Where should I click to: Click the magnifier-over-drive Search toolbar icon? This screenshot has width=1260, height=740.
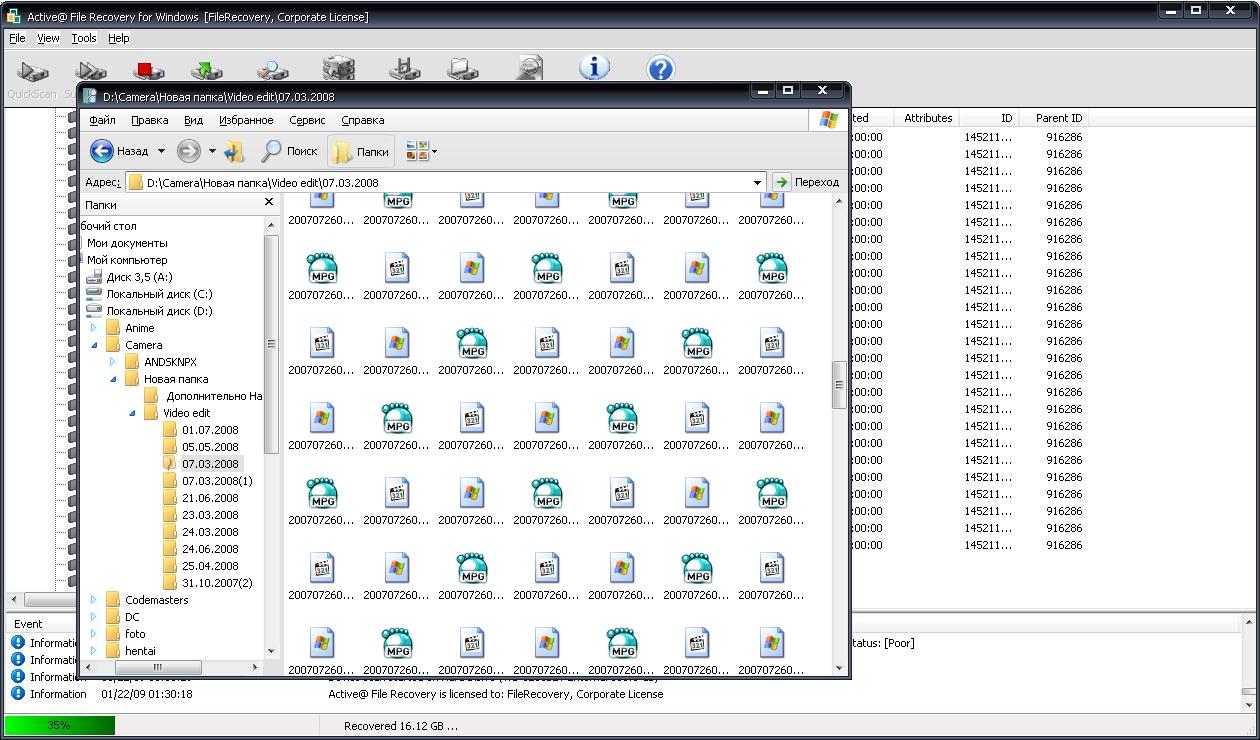coord(272,70)
